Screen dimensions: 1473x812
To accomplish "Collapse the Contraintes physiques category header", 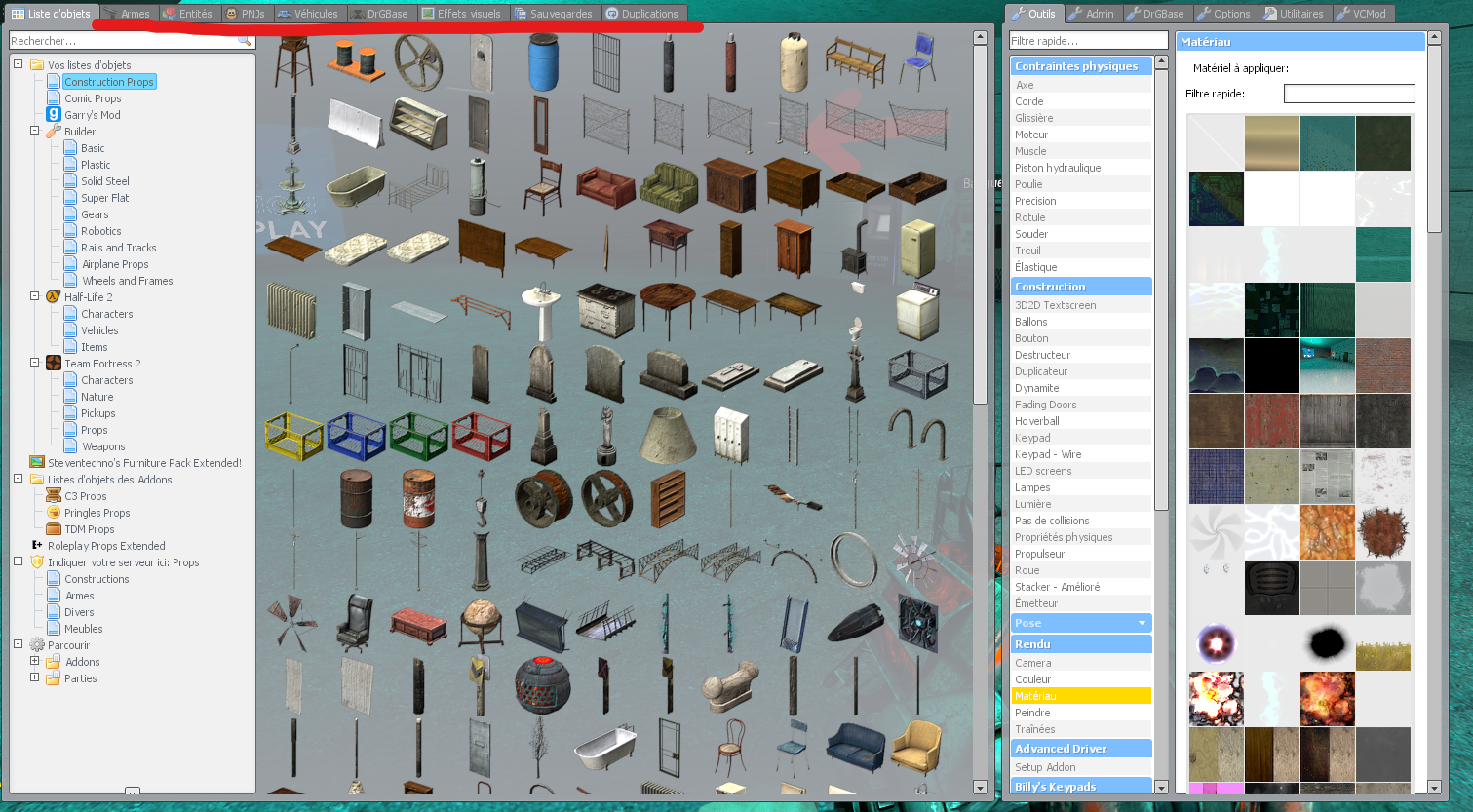I will coord(1081,66).
